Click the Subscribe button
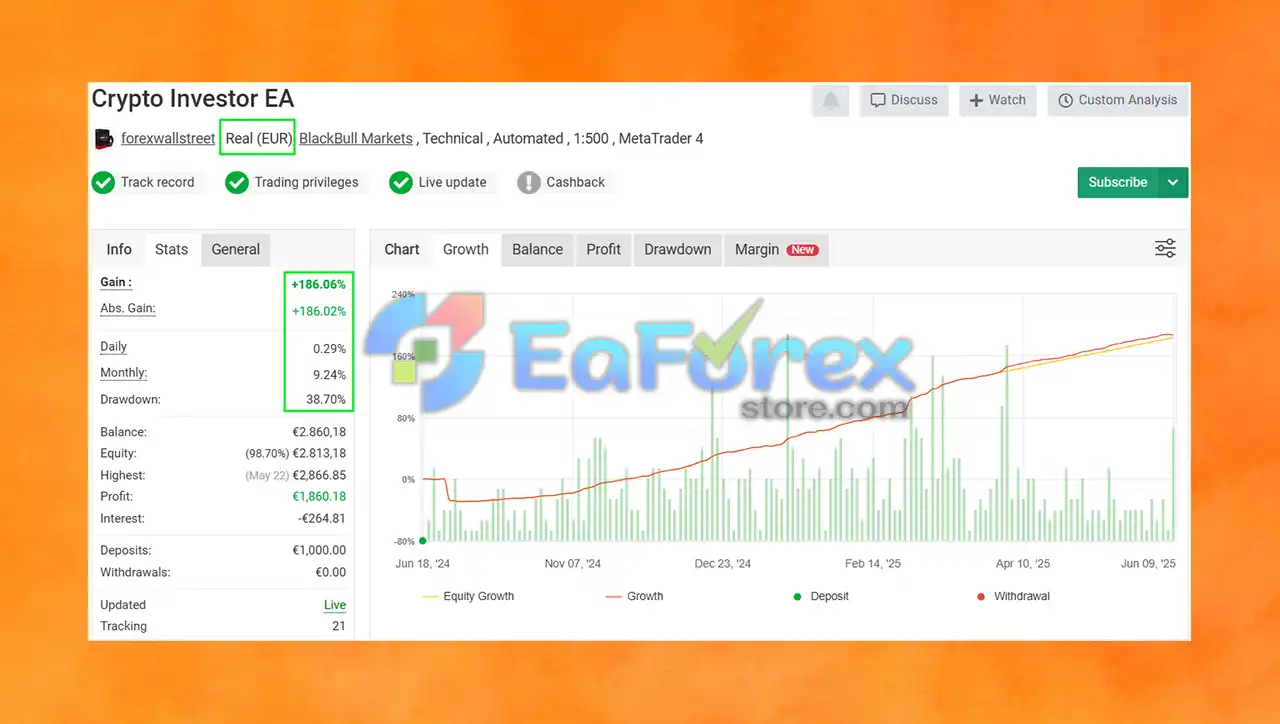Screen dimensions: 1280x724 pyautogui.click(x=1118, y=182)
